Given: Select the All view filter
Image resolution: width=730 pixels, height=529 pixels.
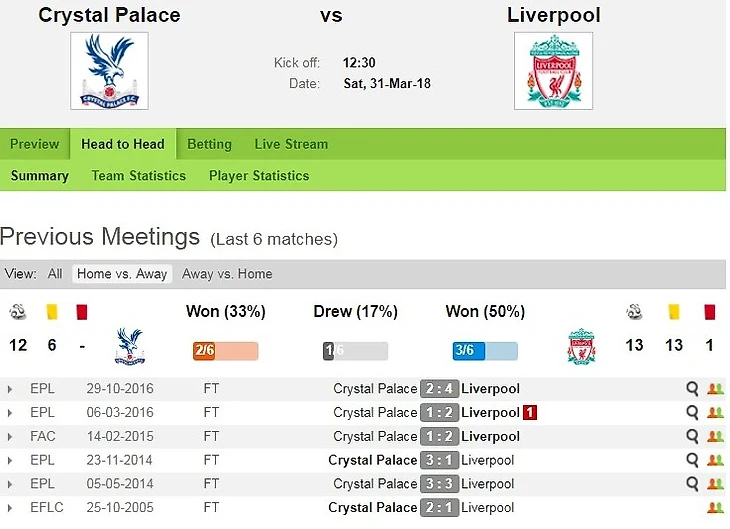Looking at the screenshot, I should [55, 274].
